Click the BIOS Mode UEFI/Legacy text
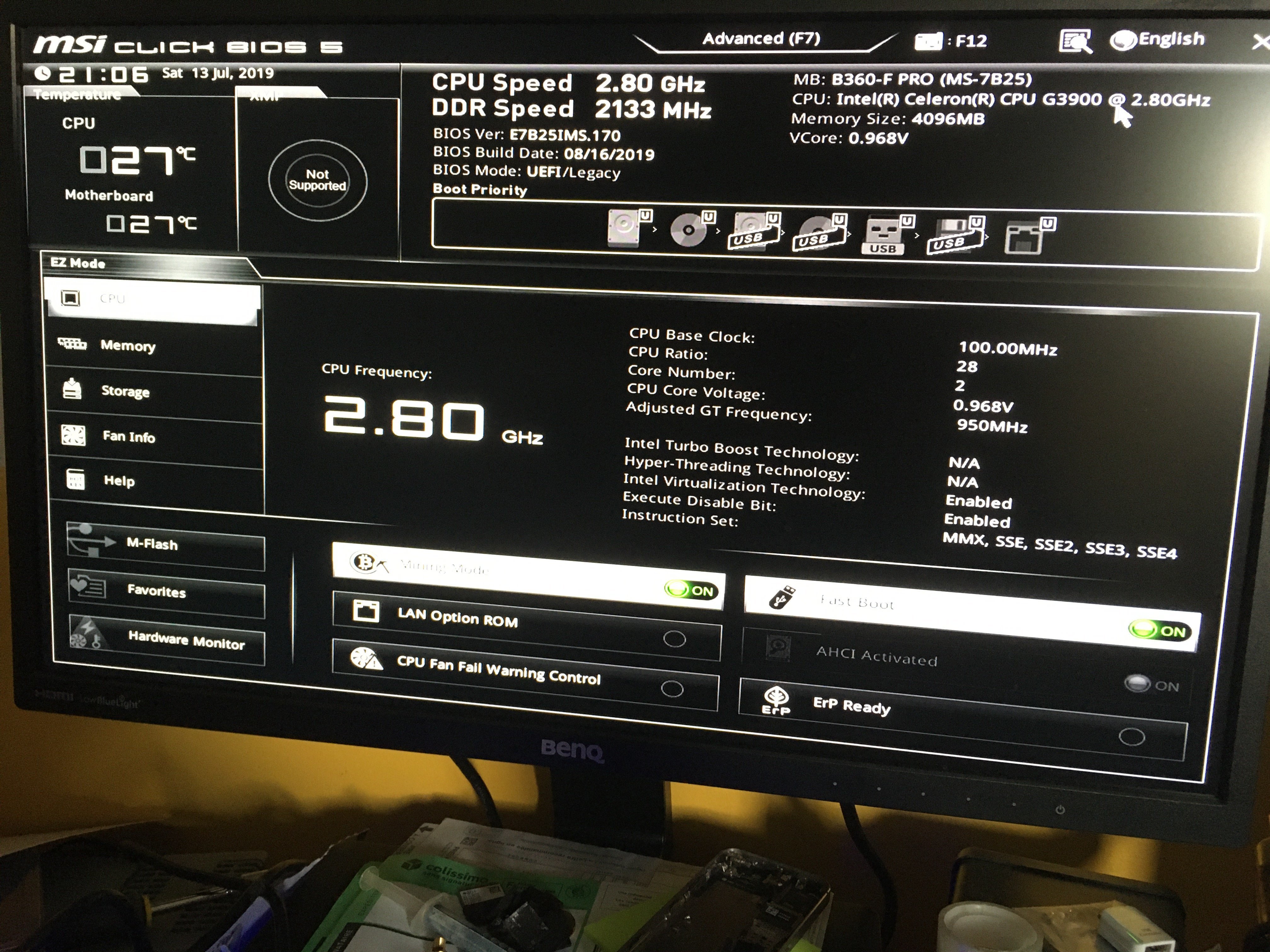Viewport: 1270px width, 952px height. click(526, 172)
